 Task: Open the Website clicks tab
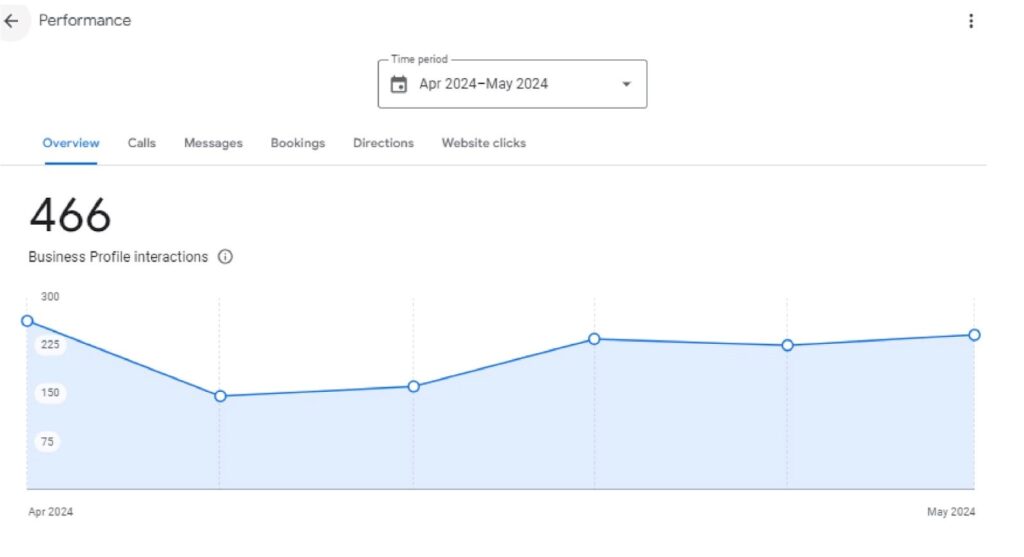click(484, 143)
